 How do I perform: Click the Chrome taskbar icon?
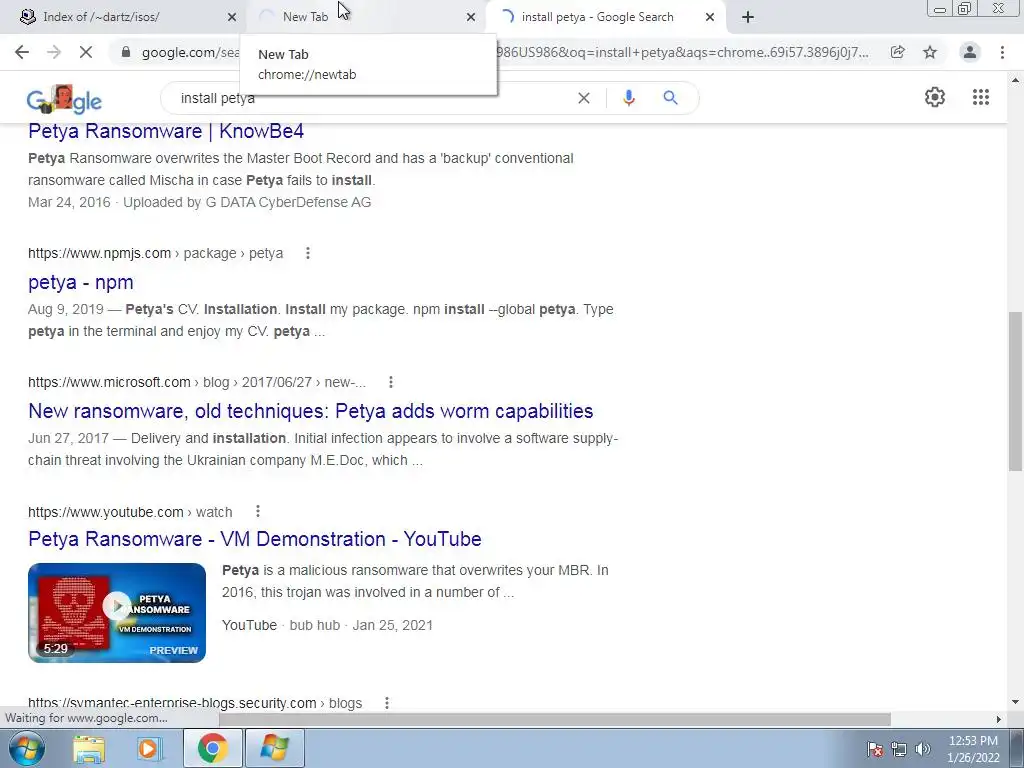[212, 748]
